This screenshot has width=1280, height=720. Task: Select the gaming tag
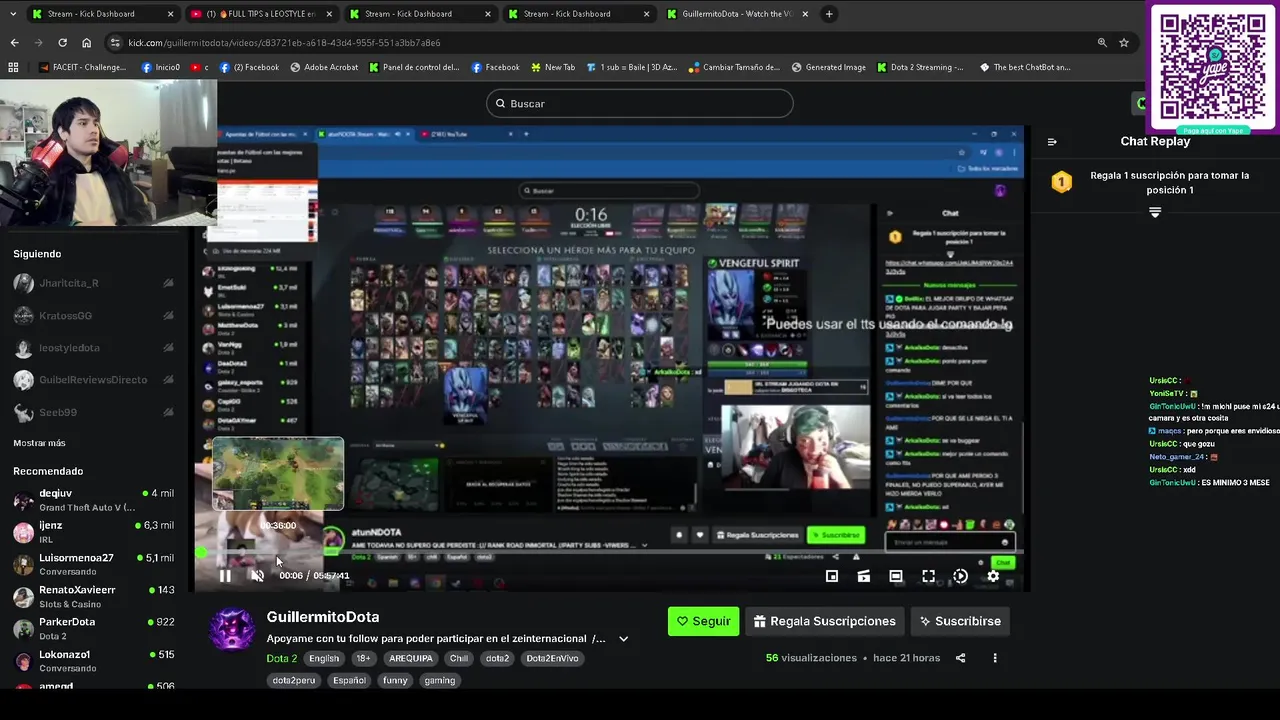(439, 680)
